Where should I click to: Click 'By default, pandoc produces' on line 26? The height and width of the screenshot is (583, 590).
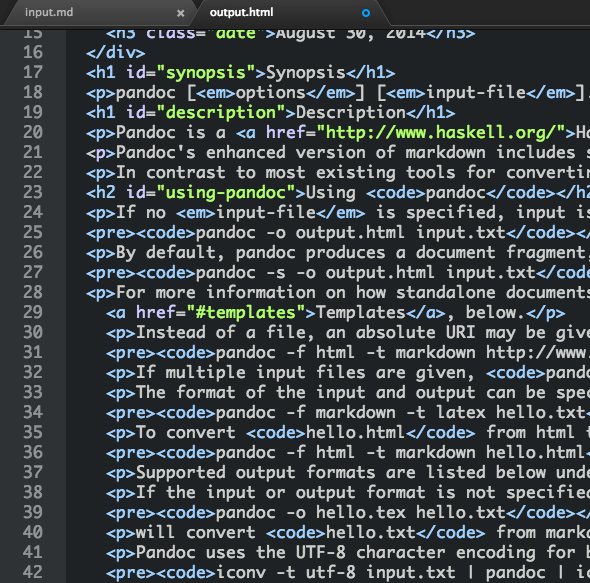(251, 253)
